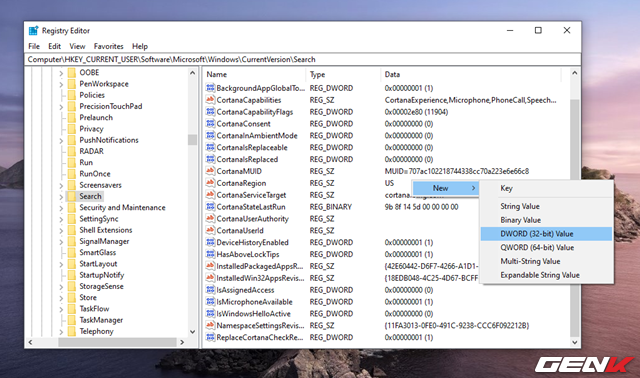Image resolution: width=640 pixels, height=378 pixels.
Task: Click the string icon of CortanaMUID
Action: tap(210, 171)
